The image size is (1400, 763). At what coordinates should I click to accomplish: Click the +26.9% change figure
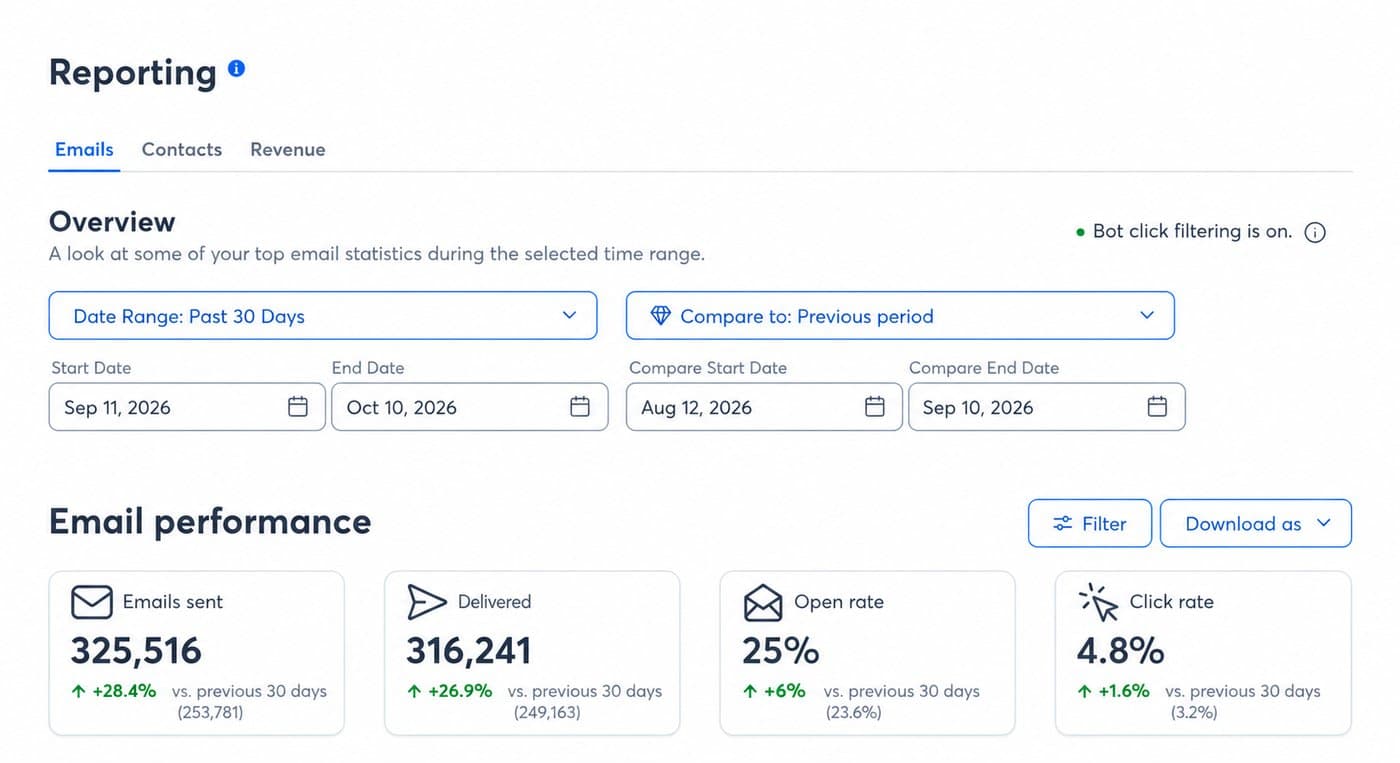460,691
